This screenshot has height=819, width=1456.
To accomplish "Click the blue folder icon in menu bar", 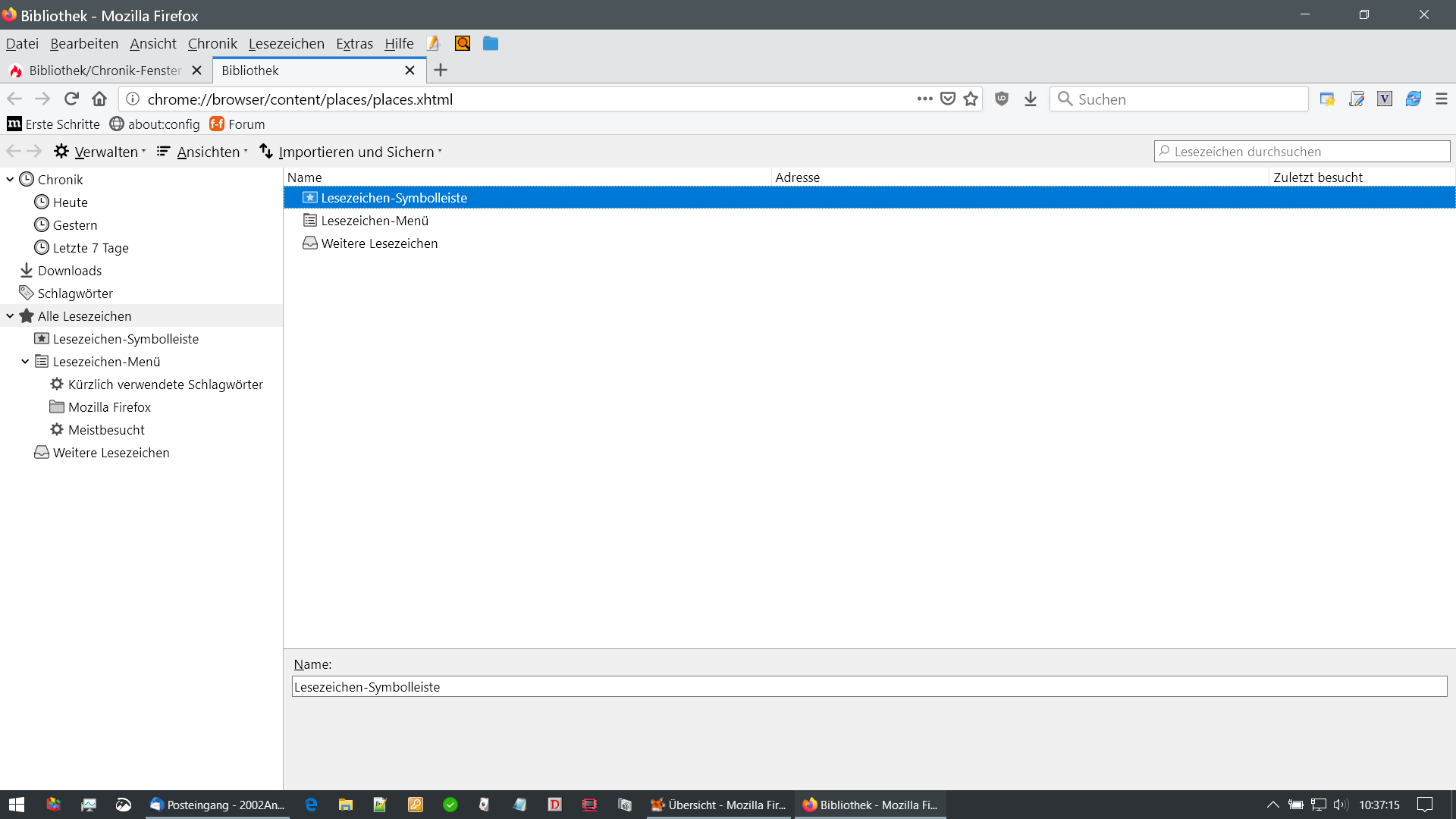I will pyautogui.click(x=491, y=44).
